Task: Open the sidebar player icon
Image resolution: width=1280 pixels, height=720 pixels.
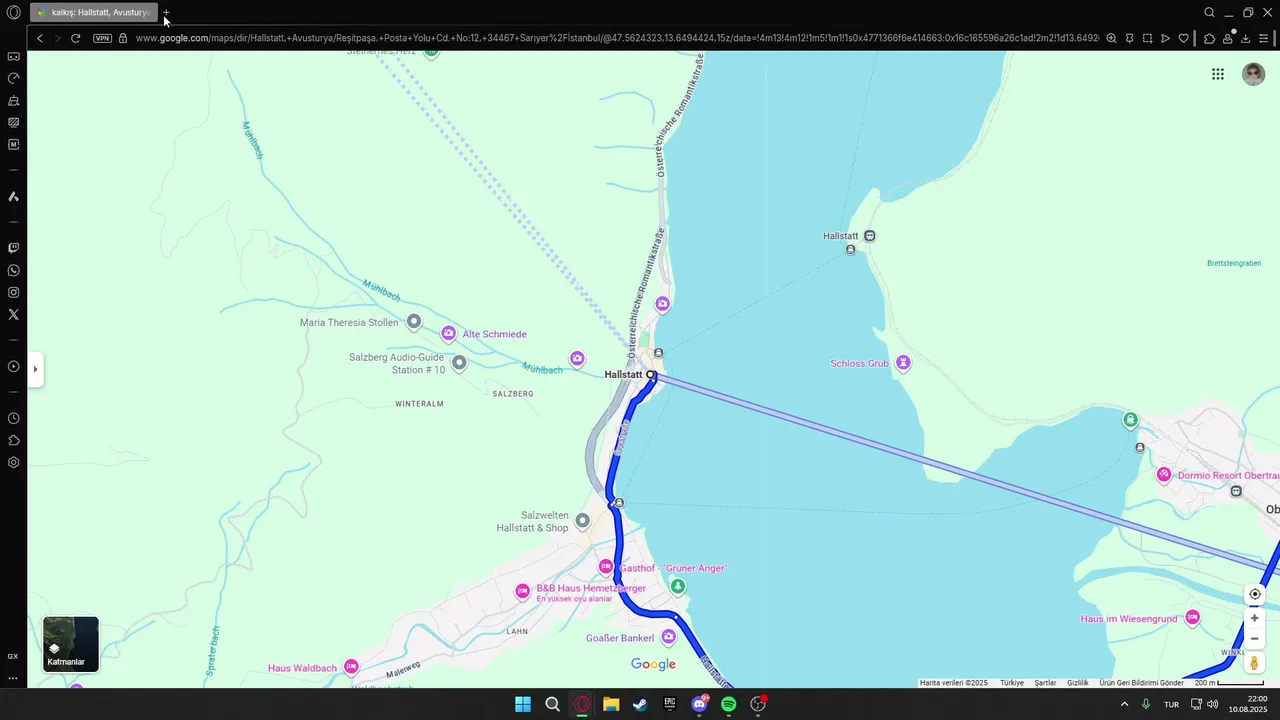Action: (13, 366)
